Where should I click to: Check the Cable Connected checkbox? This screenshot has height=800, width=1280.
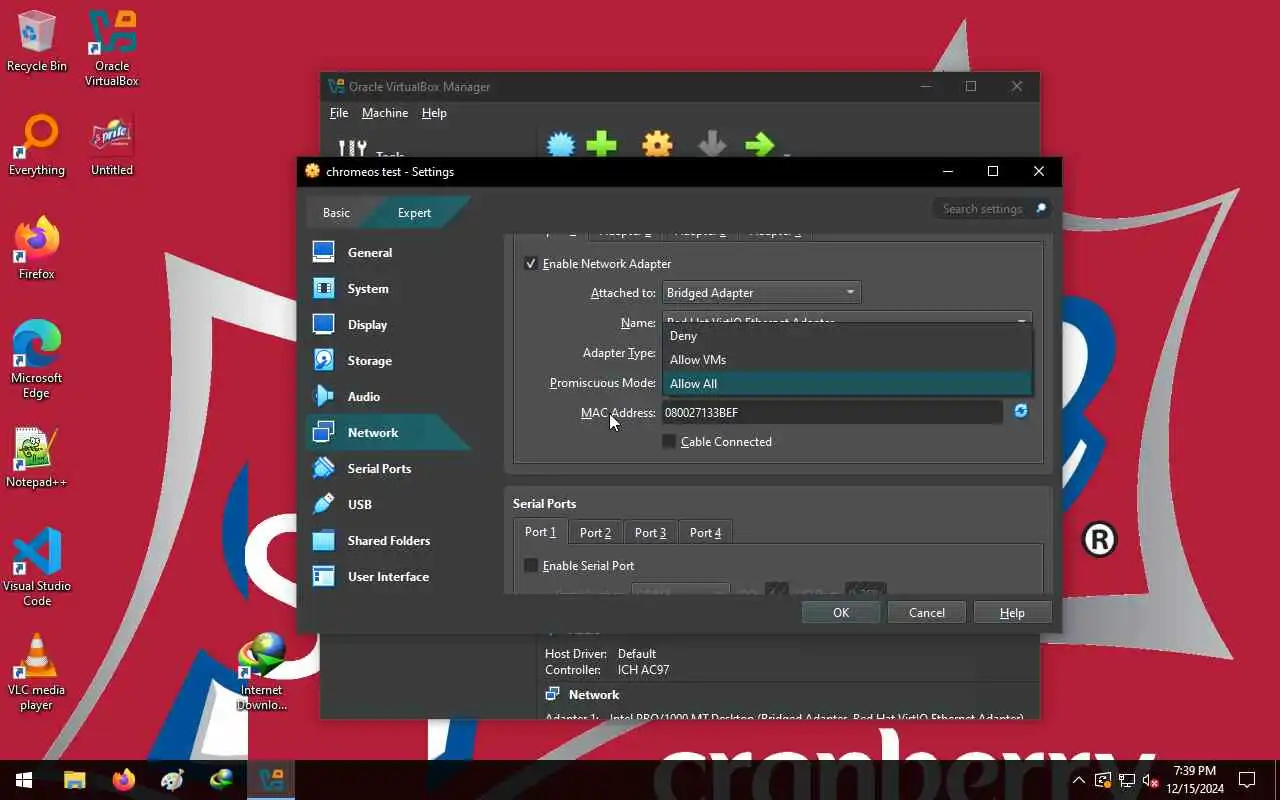tap(669, 442)
